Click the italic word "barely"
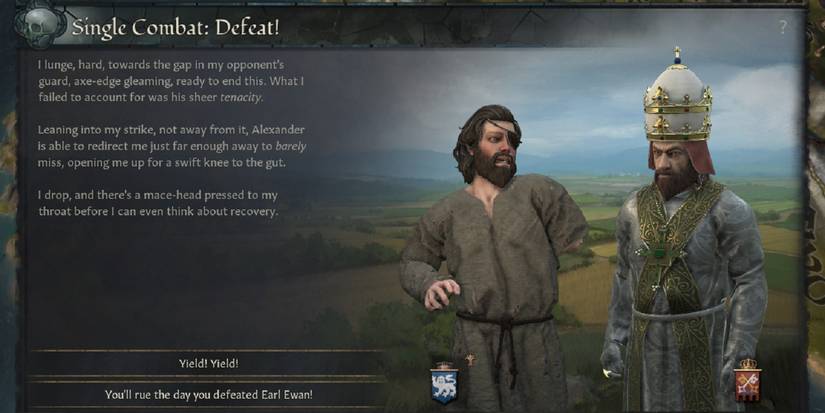 pyautogui.click(x=290, y=146)
